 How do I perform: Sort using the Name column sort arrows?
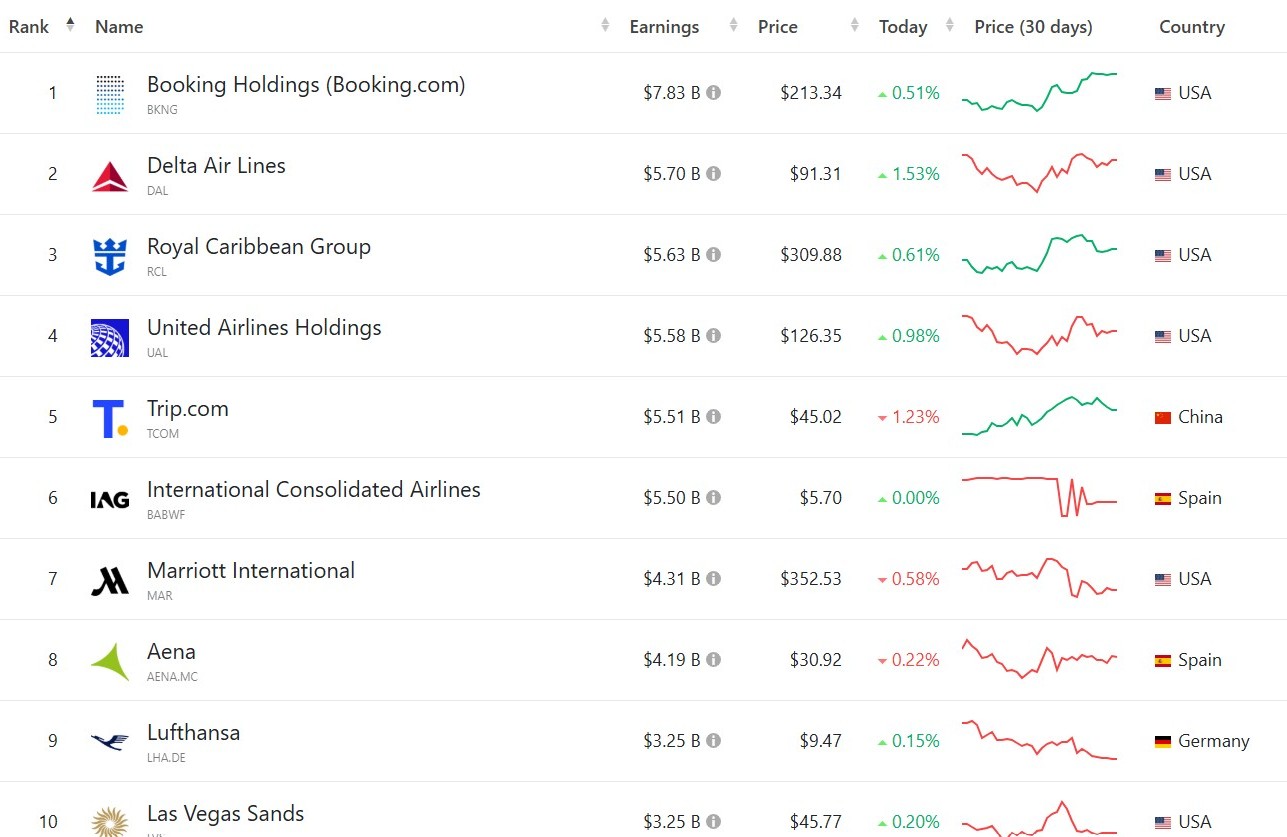(605, 26)
